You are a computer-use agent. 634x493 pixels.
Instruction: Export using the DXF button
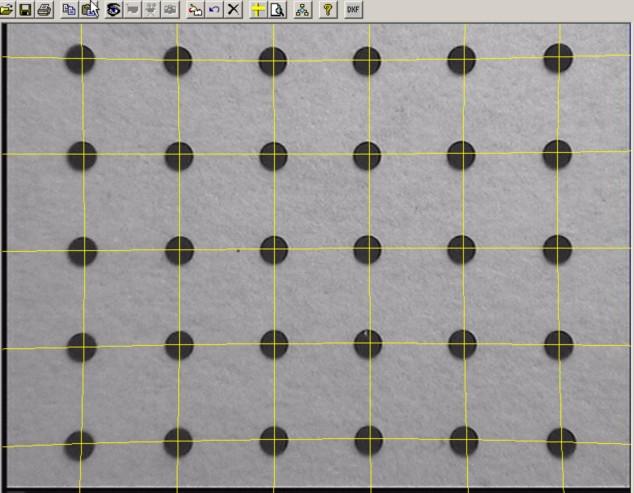(x=353, y=10)
